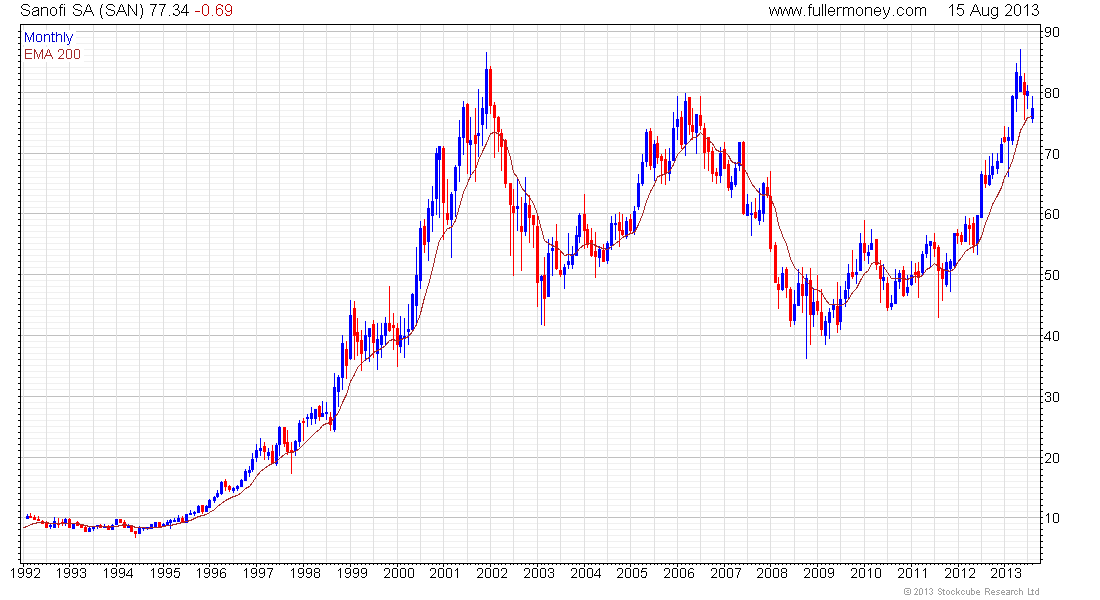Click the 1995 year label
Screen dimensions: 1100x600
(x=165, y=573)
